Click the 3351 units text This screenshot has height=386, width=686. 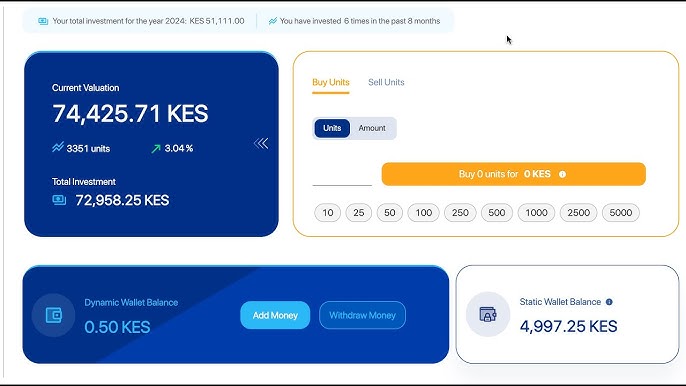pyautogui.click(x=88, y=149)
